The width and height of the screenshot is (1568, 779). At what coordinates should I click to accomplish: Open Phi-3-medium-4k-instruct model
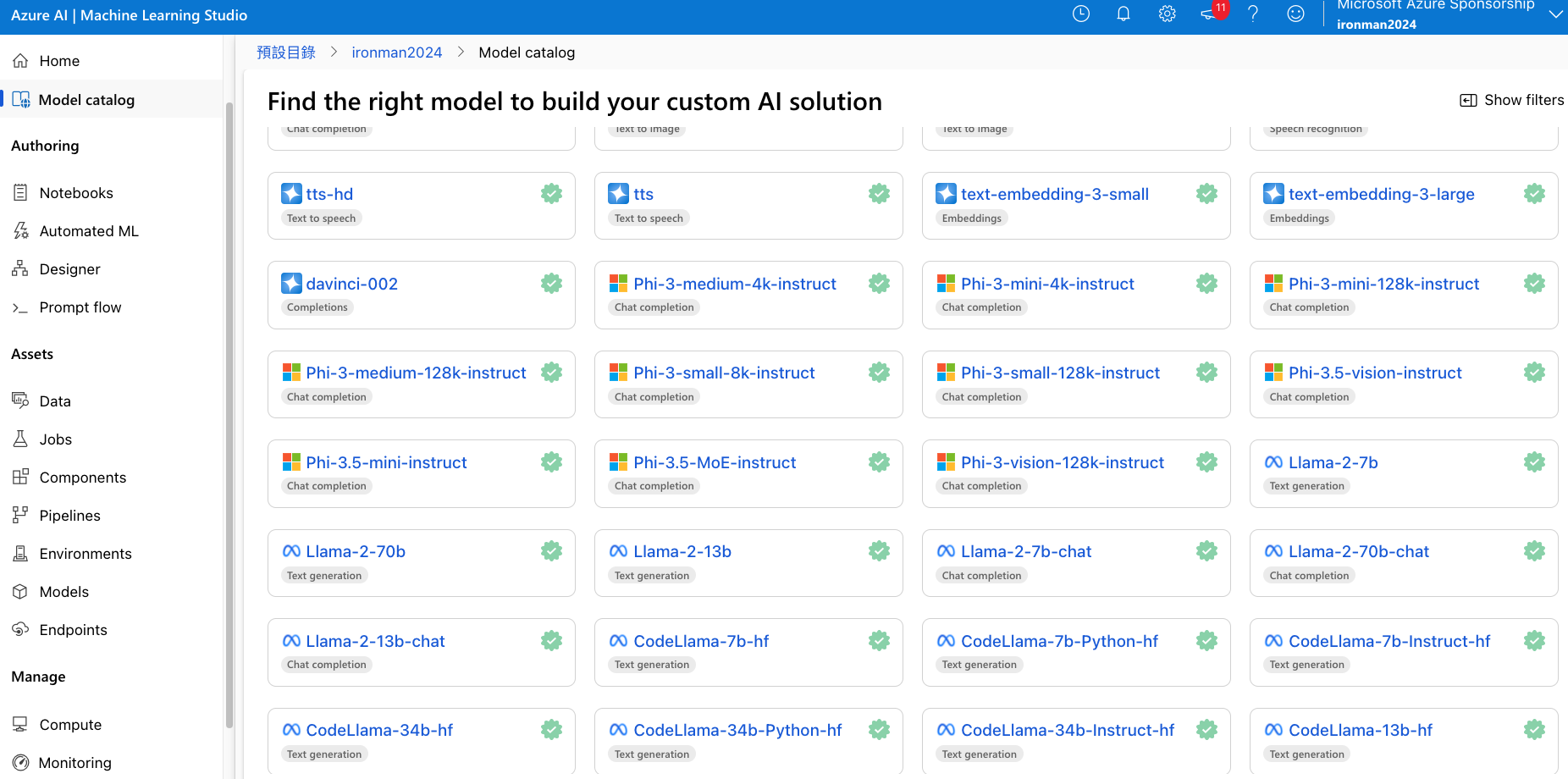pyautogui.click(x=735, y=284)
